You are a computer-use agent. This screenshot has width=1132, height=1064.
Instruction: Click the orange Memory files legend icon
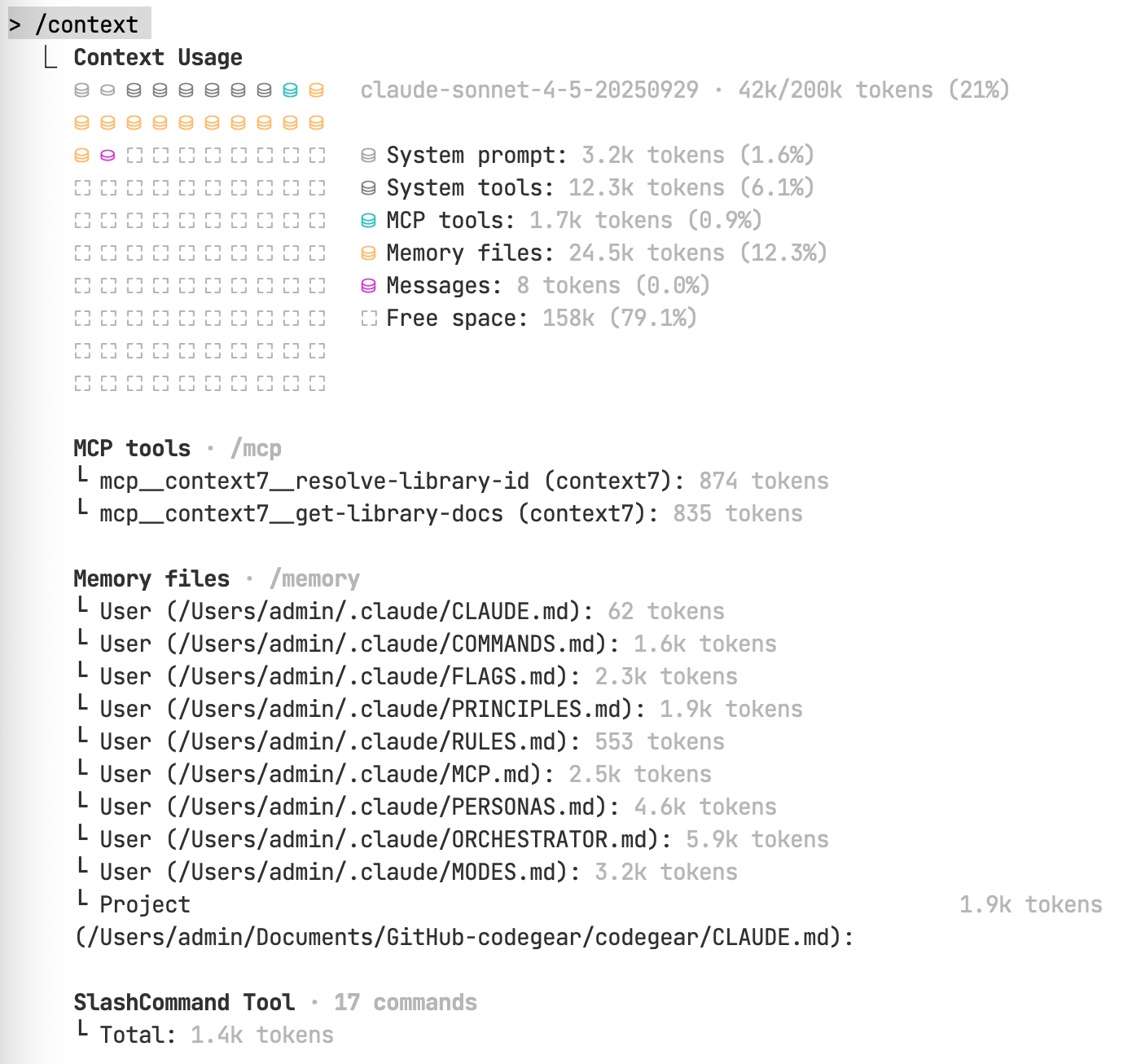coord(368,253)
